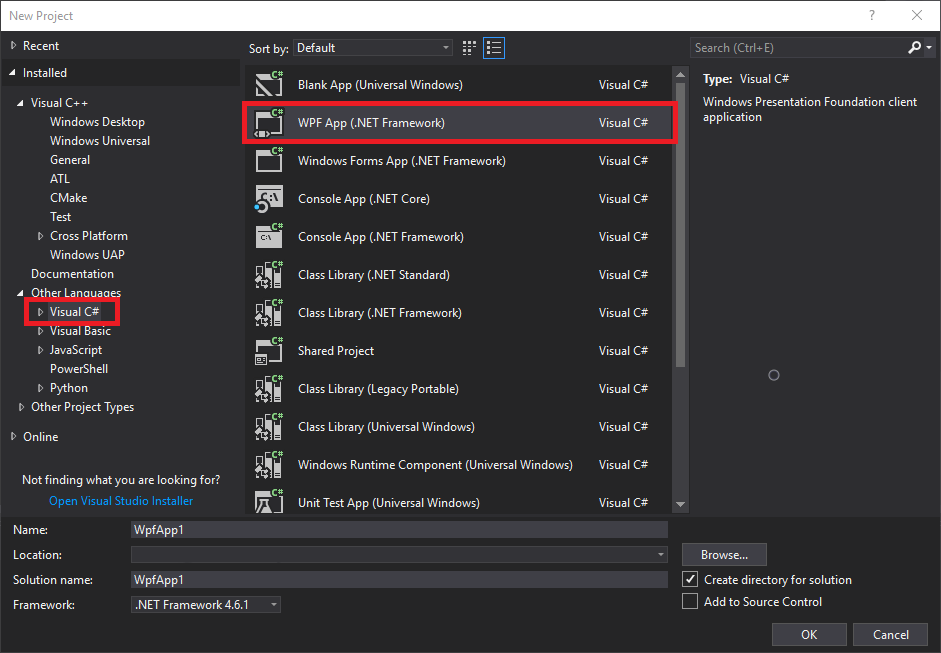
Task: Uncheck Create directory for solution
Action: tap(690, 579)
